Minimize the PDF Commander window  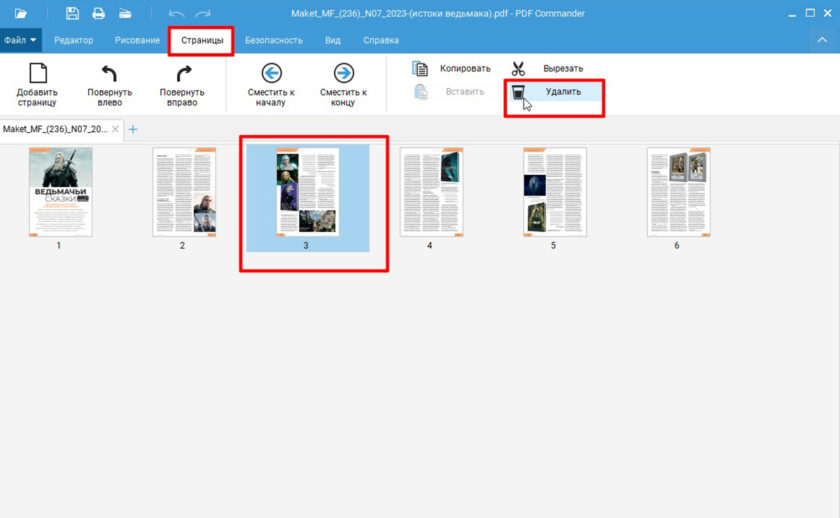click(792, 14)
